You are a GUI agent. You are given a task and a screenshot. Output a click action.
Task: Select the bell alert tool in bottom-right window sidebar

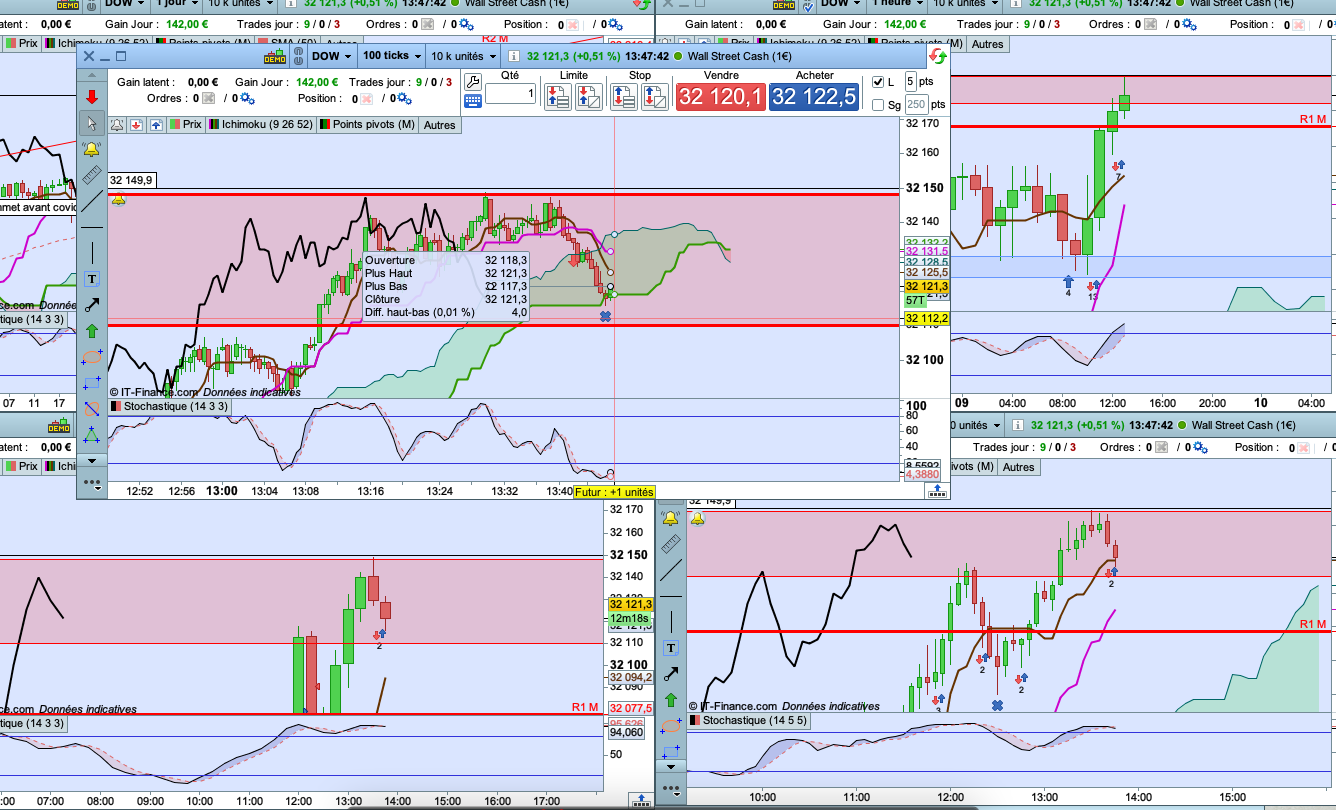(x=670, y=518)
